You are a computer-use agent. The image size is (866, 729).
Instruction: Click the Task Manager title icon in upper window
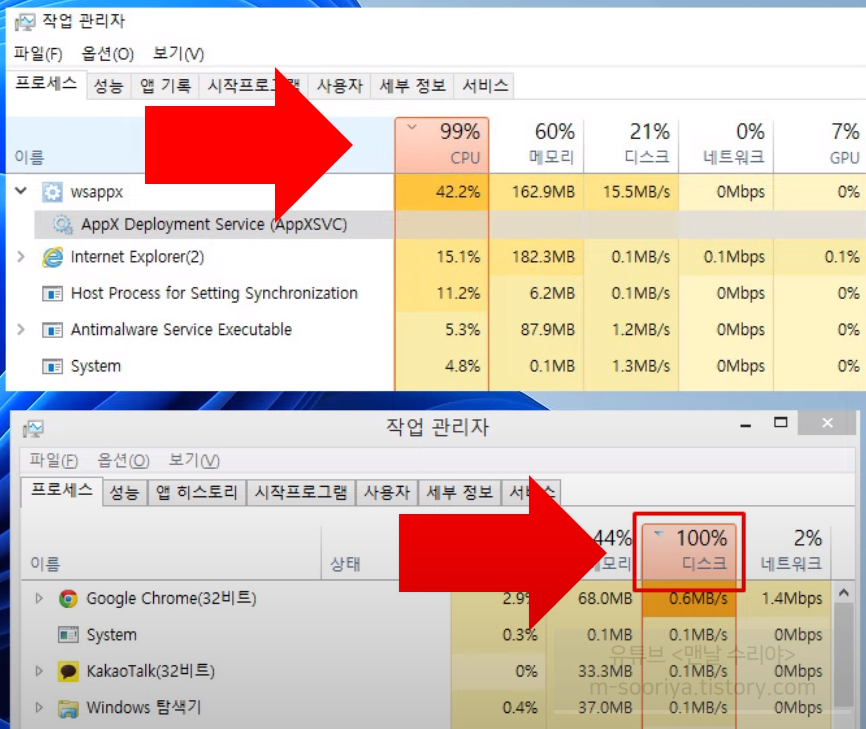pos(25,22)
